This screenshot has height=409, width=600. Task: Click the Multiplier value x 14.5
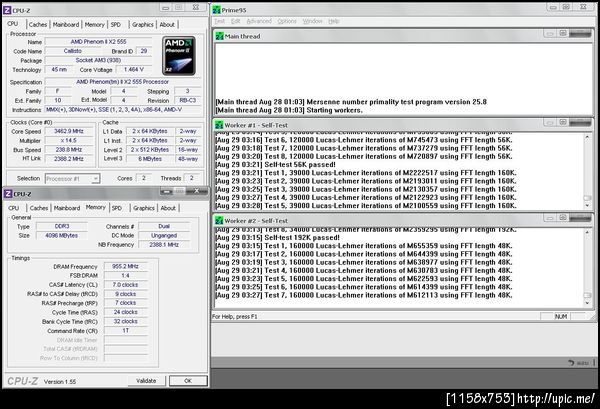(69, 140)
